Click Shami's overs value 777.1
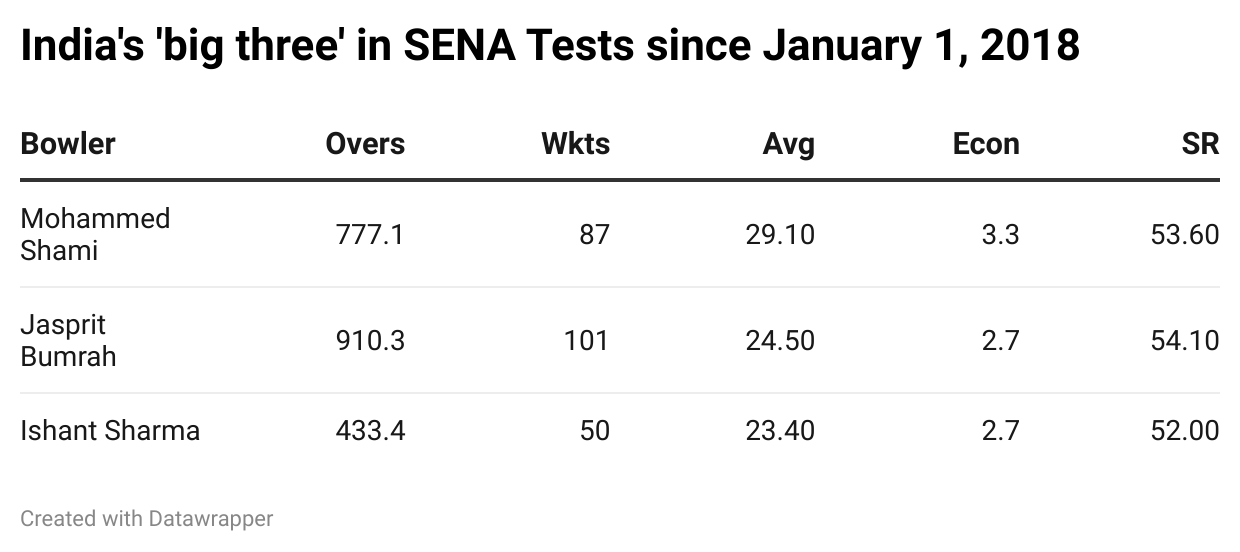The height and width of the screenshot is (552, 1240). (370, 235)
